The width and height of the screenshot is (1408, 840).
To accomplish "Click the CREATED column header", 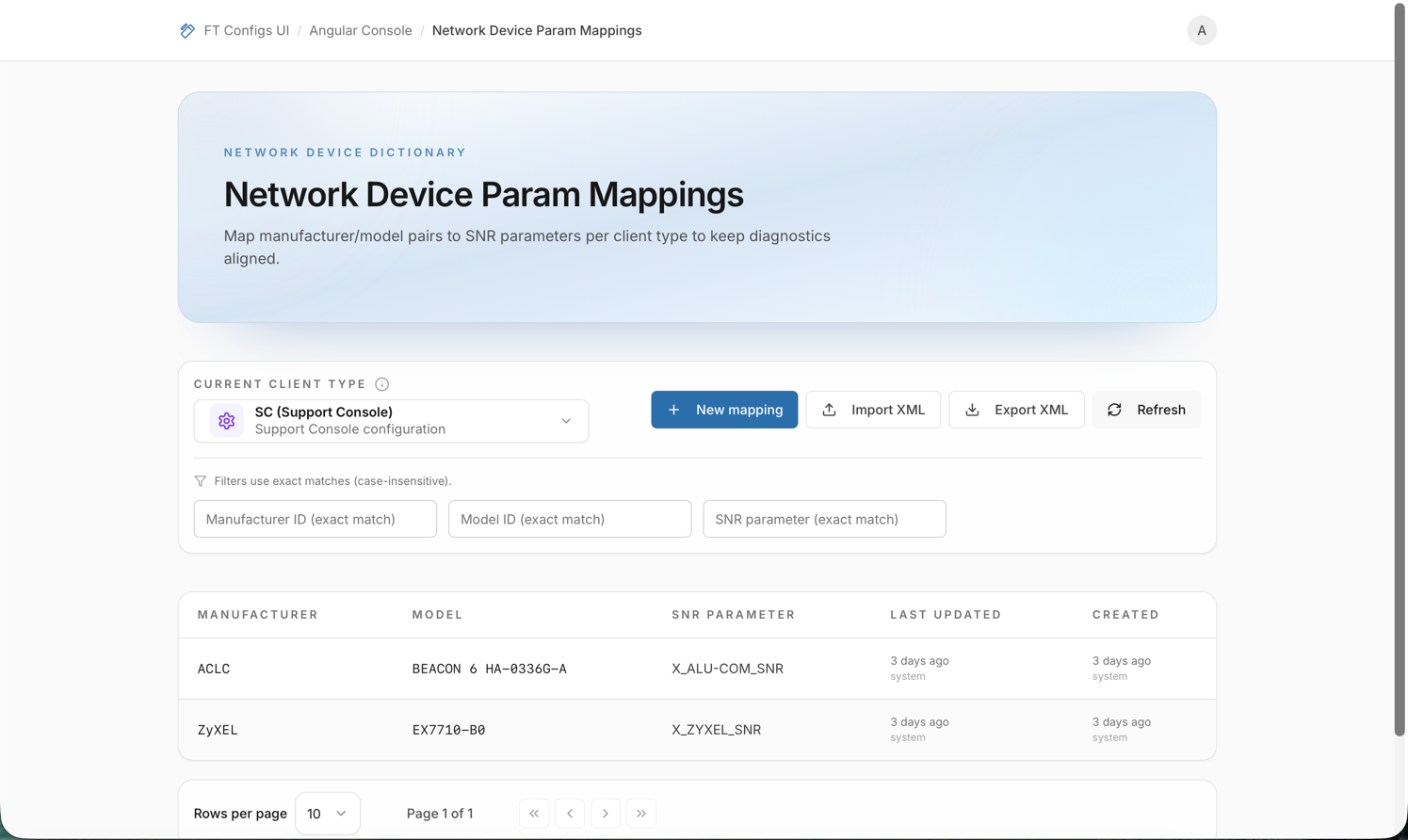I will (1125, 615).
